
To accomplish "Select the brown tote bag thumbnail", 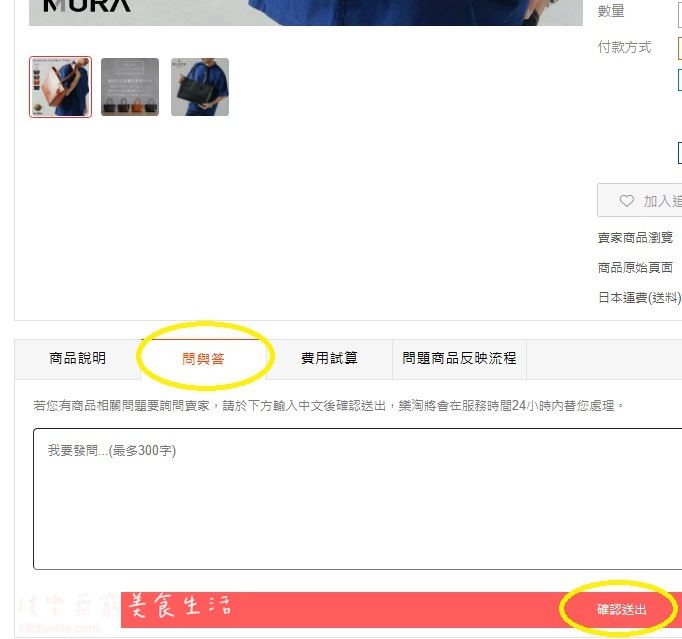I will pyautogui.click(x=60, y=87).
